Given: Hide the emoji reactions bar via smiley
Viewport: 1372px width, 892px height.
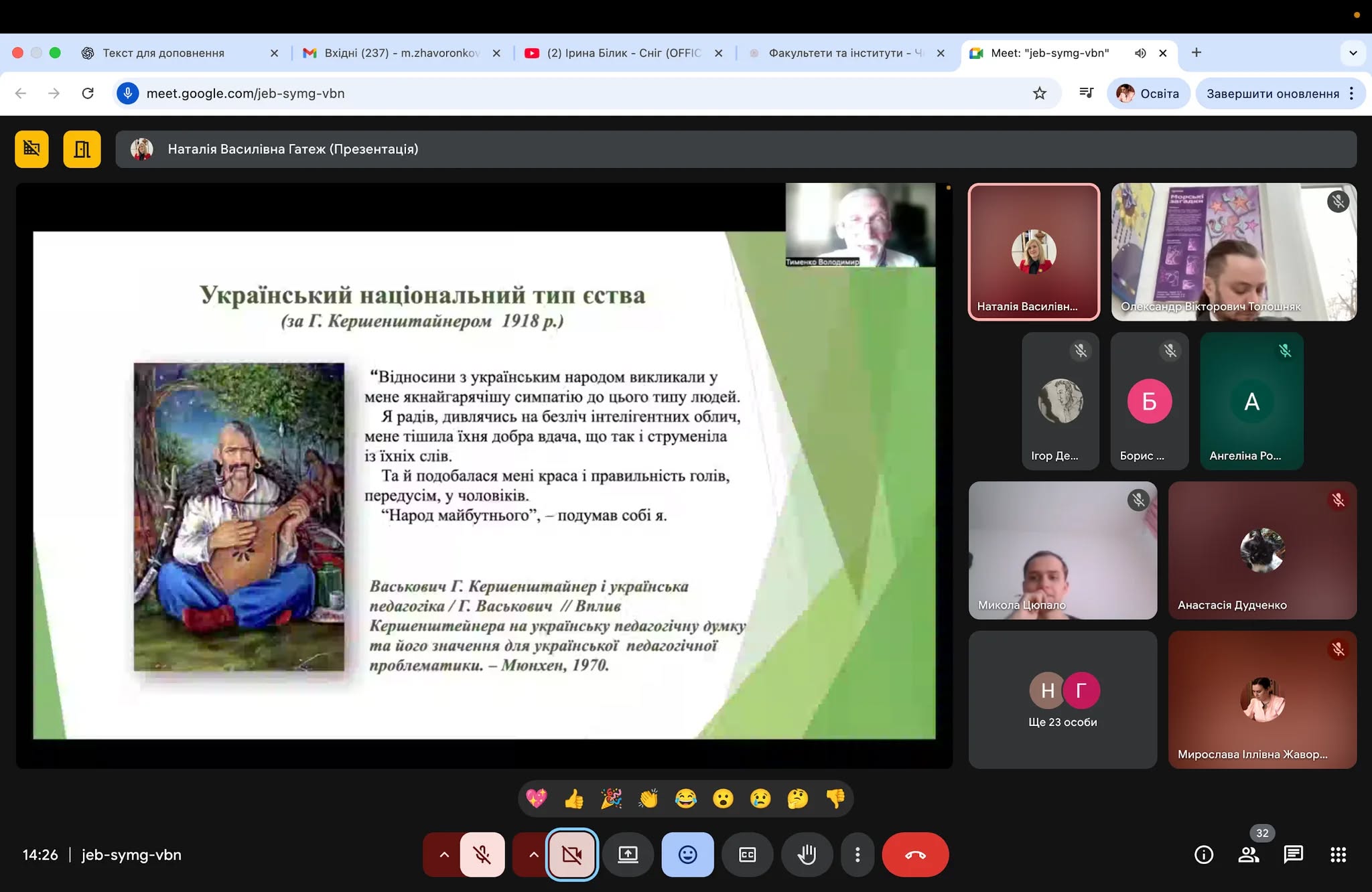Looking at the screenshot, I should pos(688,854).
